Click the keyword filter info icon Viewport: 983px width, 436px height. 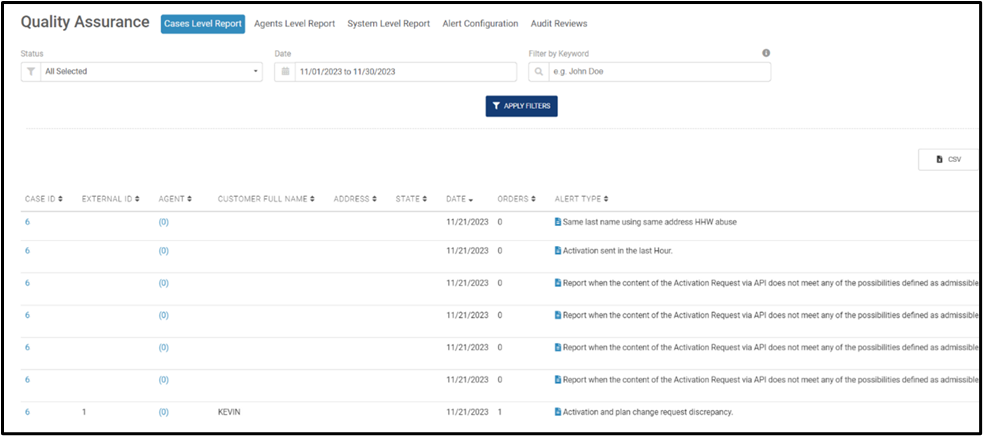click(766, 53)
